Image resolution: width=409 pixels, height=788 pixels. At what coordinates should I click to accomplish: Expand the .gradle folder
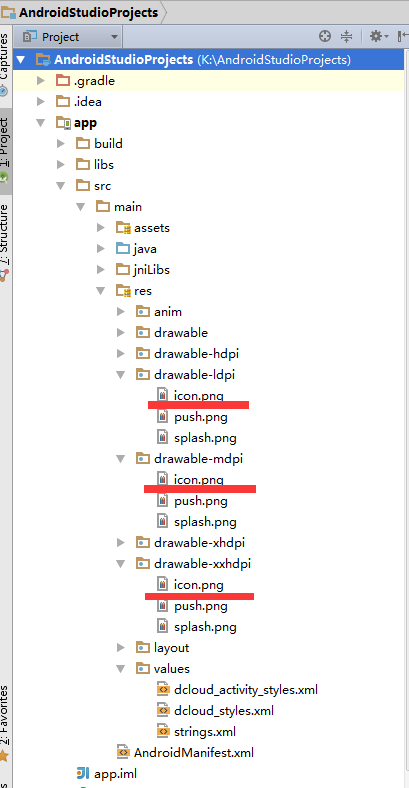pyautogui.click(x=41, y=80)
